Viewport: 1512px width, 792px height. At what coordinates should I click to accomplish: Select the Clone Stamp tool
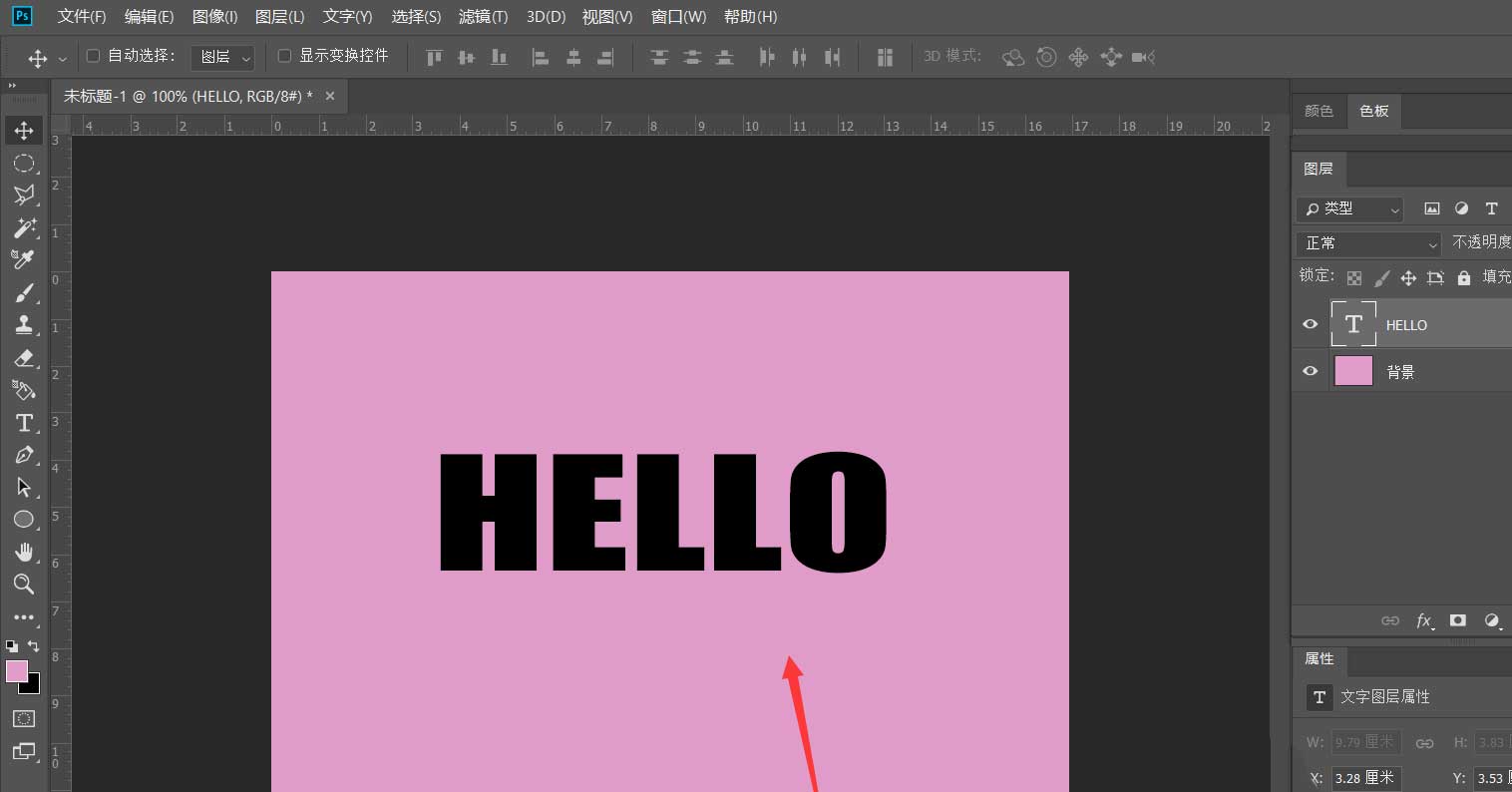24,324
